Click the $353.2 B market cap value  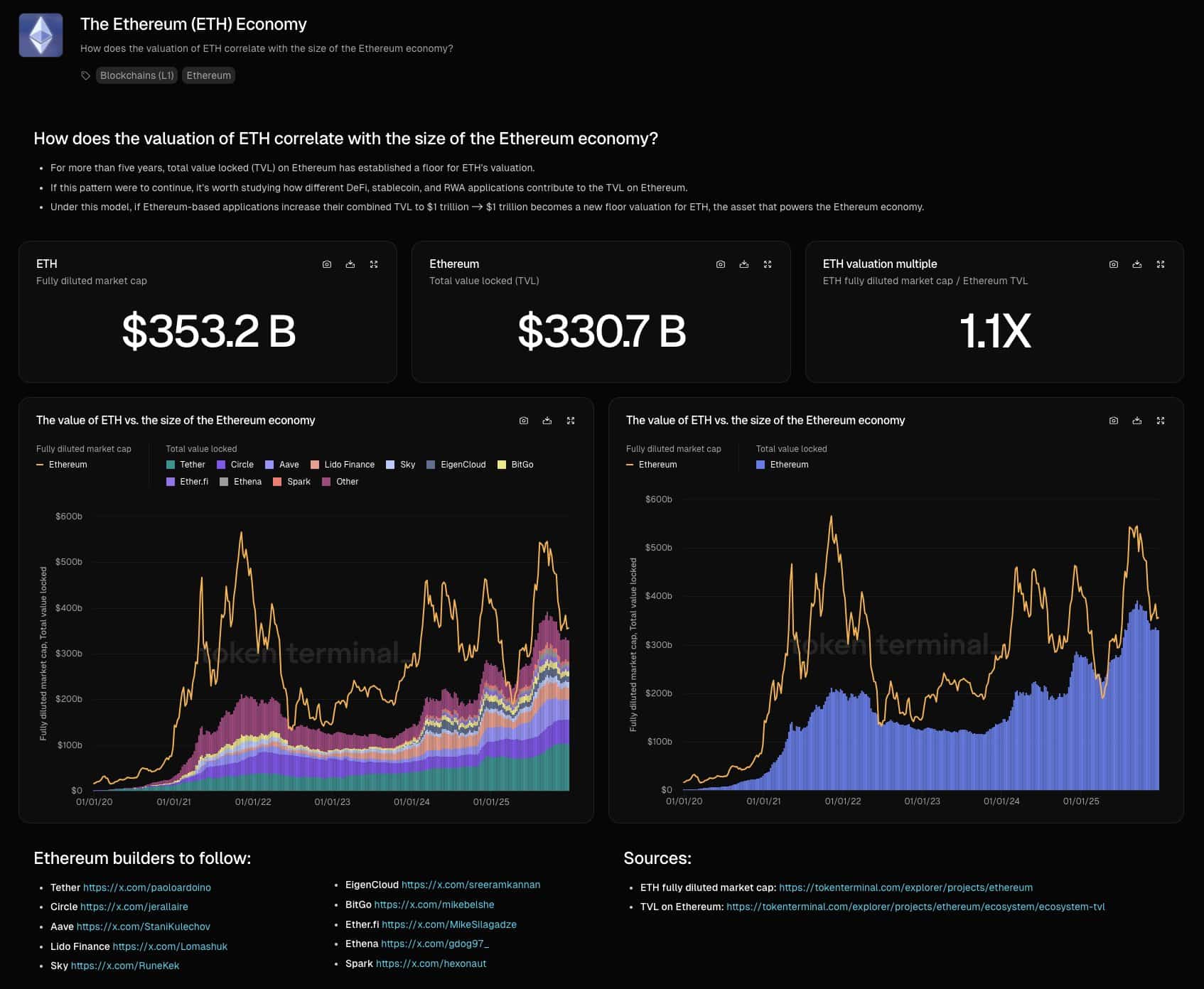coord(208,331)
